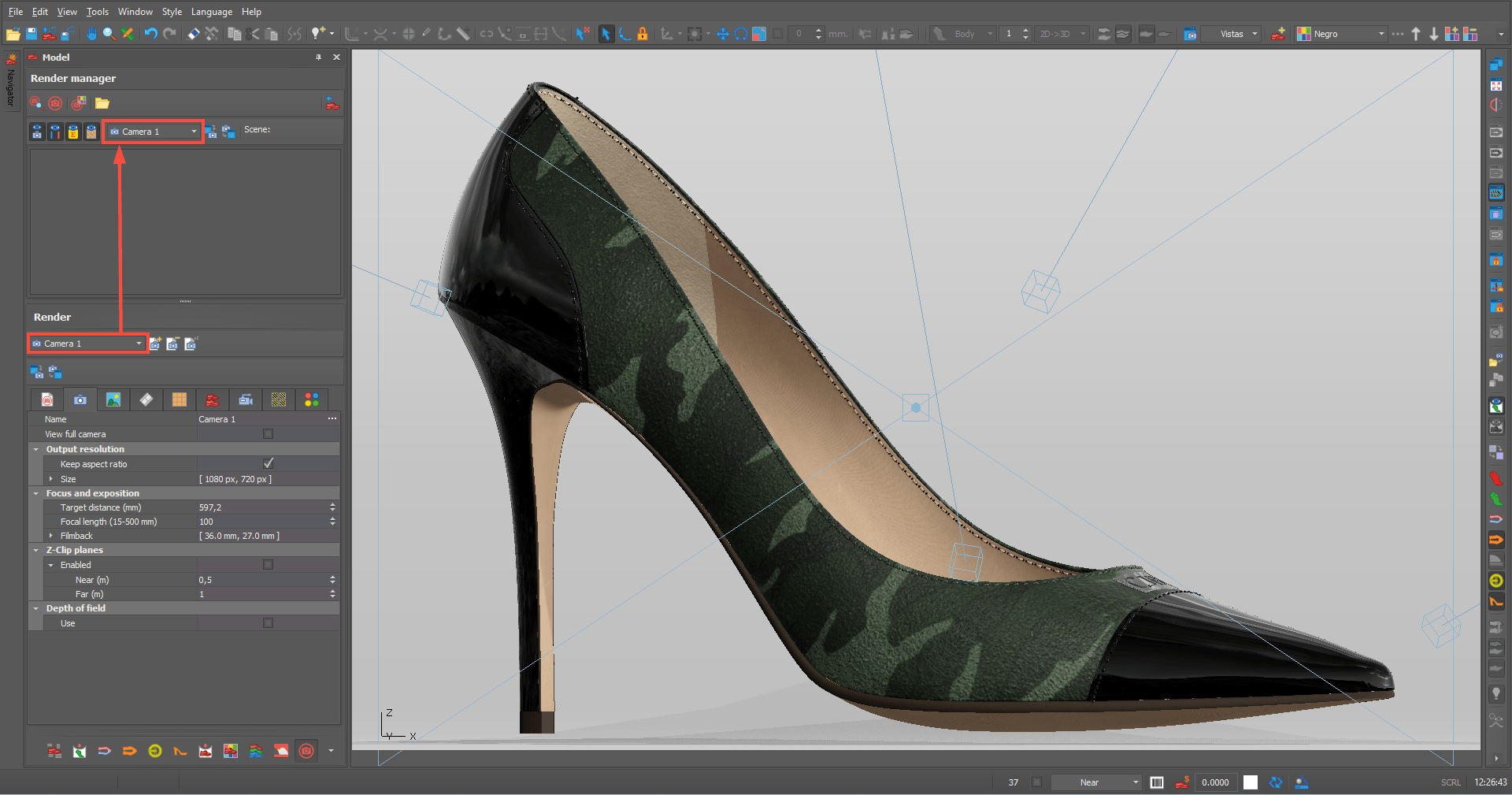Open the Style menu
1512x795 pixels.
pyautogui.click(x=172, y=12)
